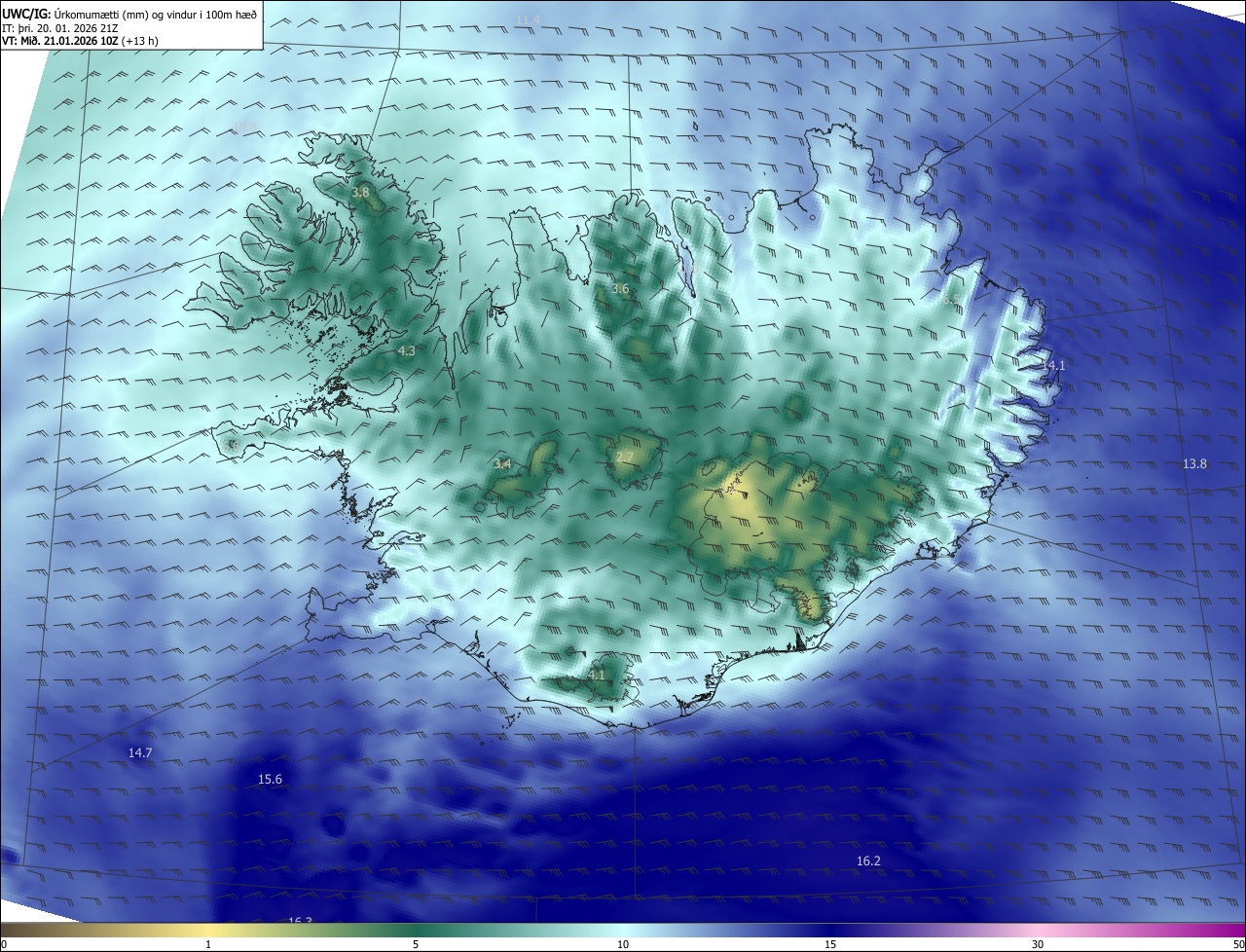Click the color scale tick label 5
The height and width of the screenshot is (952, 1246).
point(416,944)
